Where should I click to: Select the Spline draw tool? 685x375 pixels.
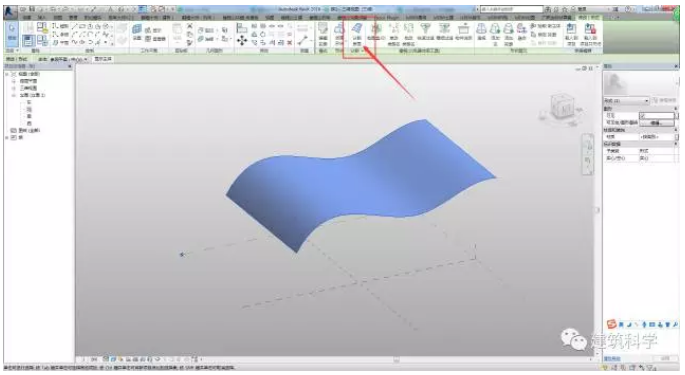coord(75,43)
